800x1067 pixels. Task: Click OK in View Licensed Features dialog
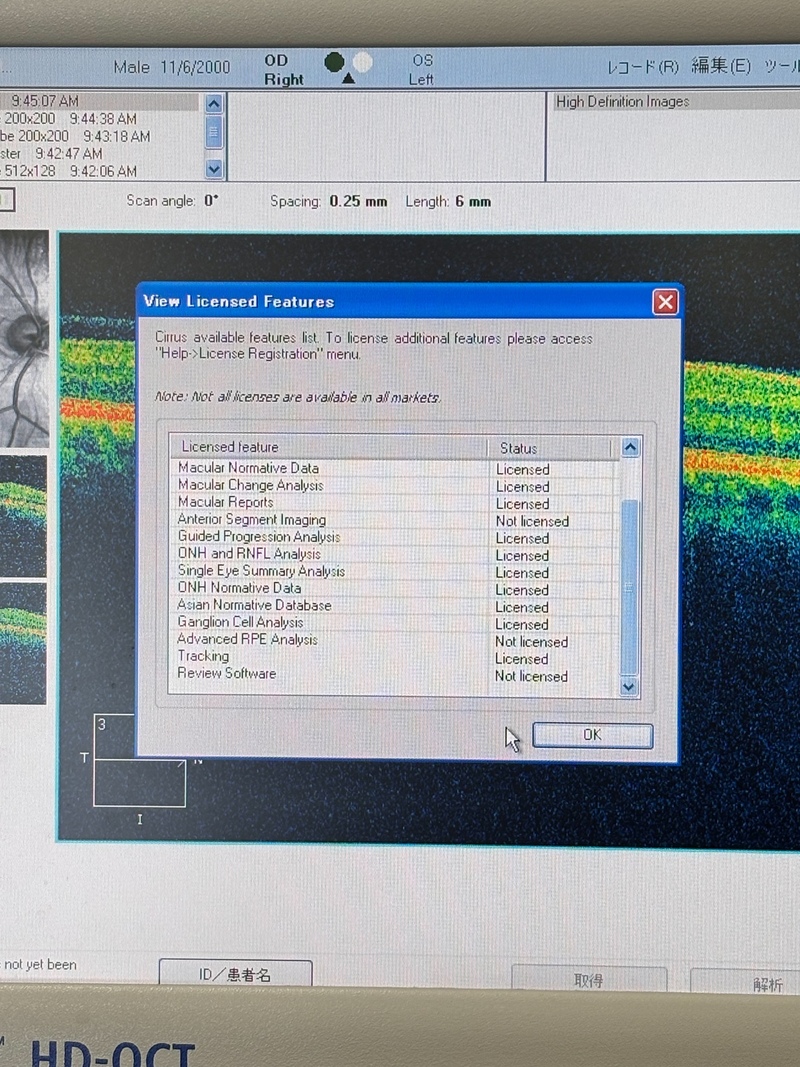point(593,735)
